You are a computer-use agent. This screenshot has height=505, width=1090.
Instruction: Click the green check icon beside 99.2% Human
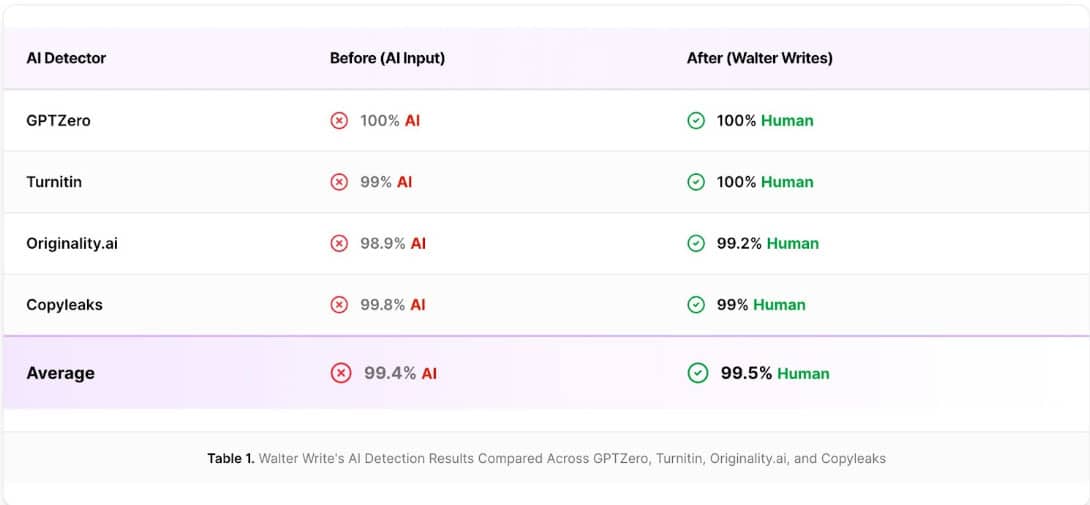696,243
